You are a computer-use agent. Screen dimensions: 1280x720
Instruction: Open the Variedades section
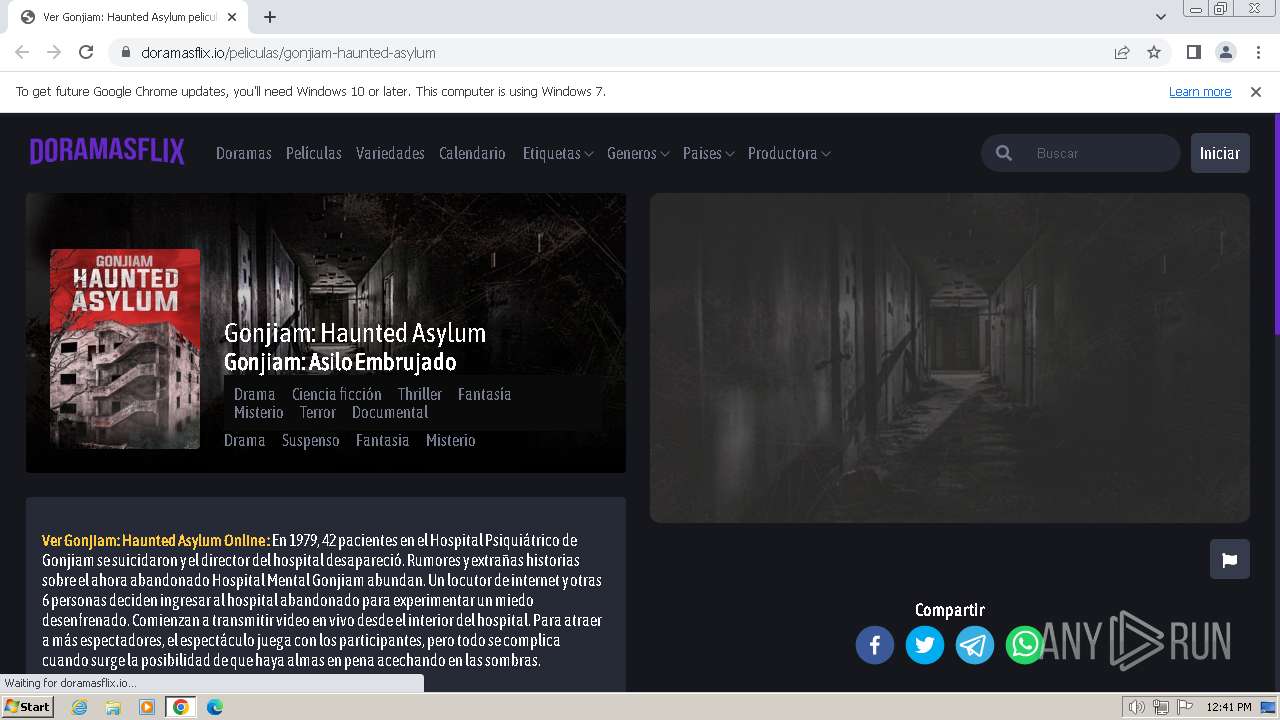[390, 153]
